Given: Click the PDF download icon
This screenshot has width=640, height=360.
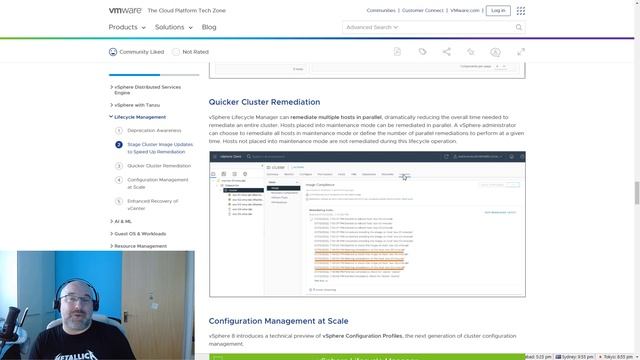Looking at the screenshot, I should [x=397, y=52].
